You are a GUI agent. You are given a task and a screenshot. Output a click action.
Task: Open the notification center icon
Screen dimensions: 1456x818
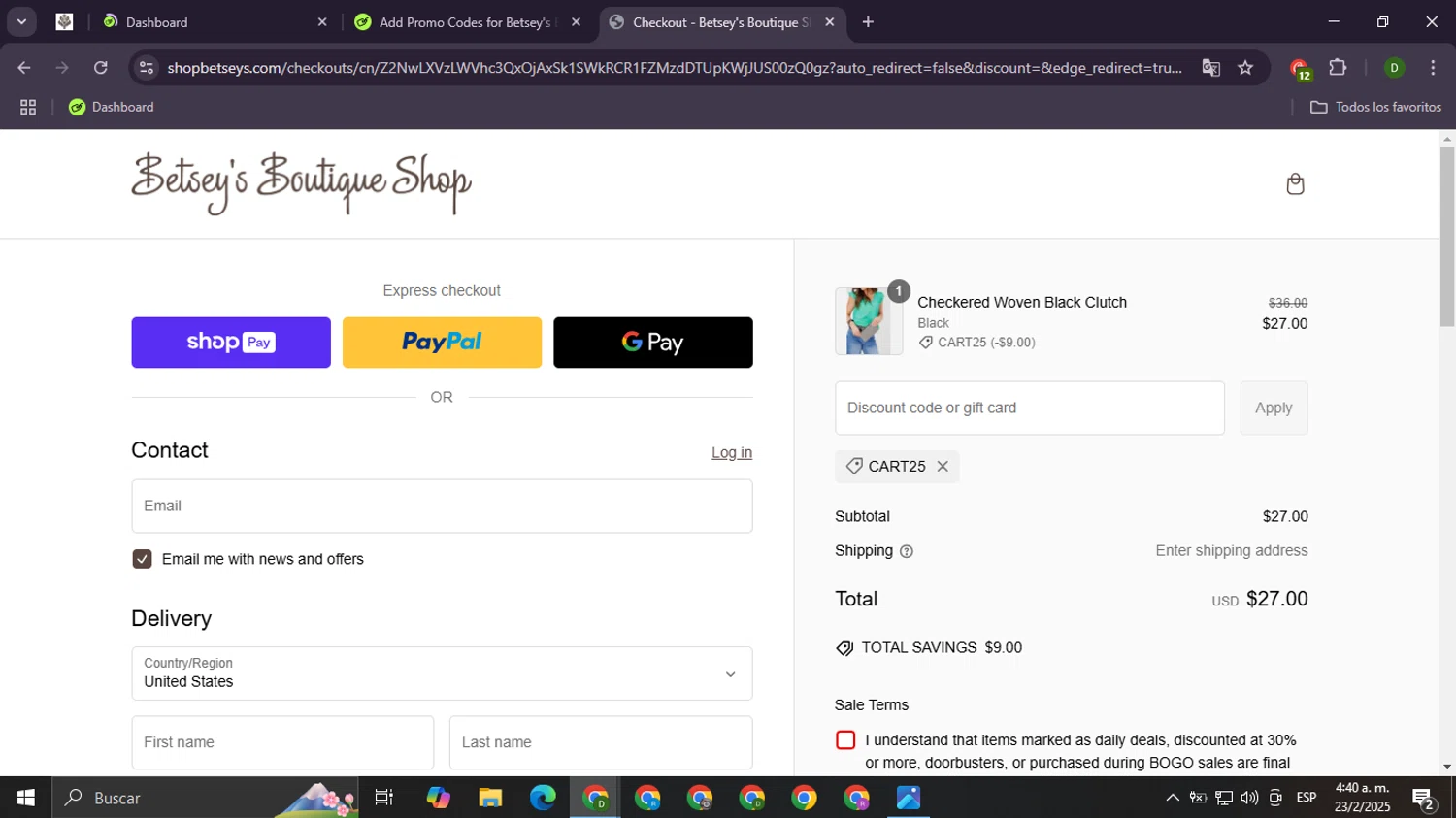point(1424,799)
